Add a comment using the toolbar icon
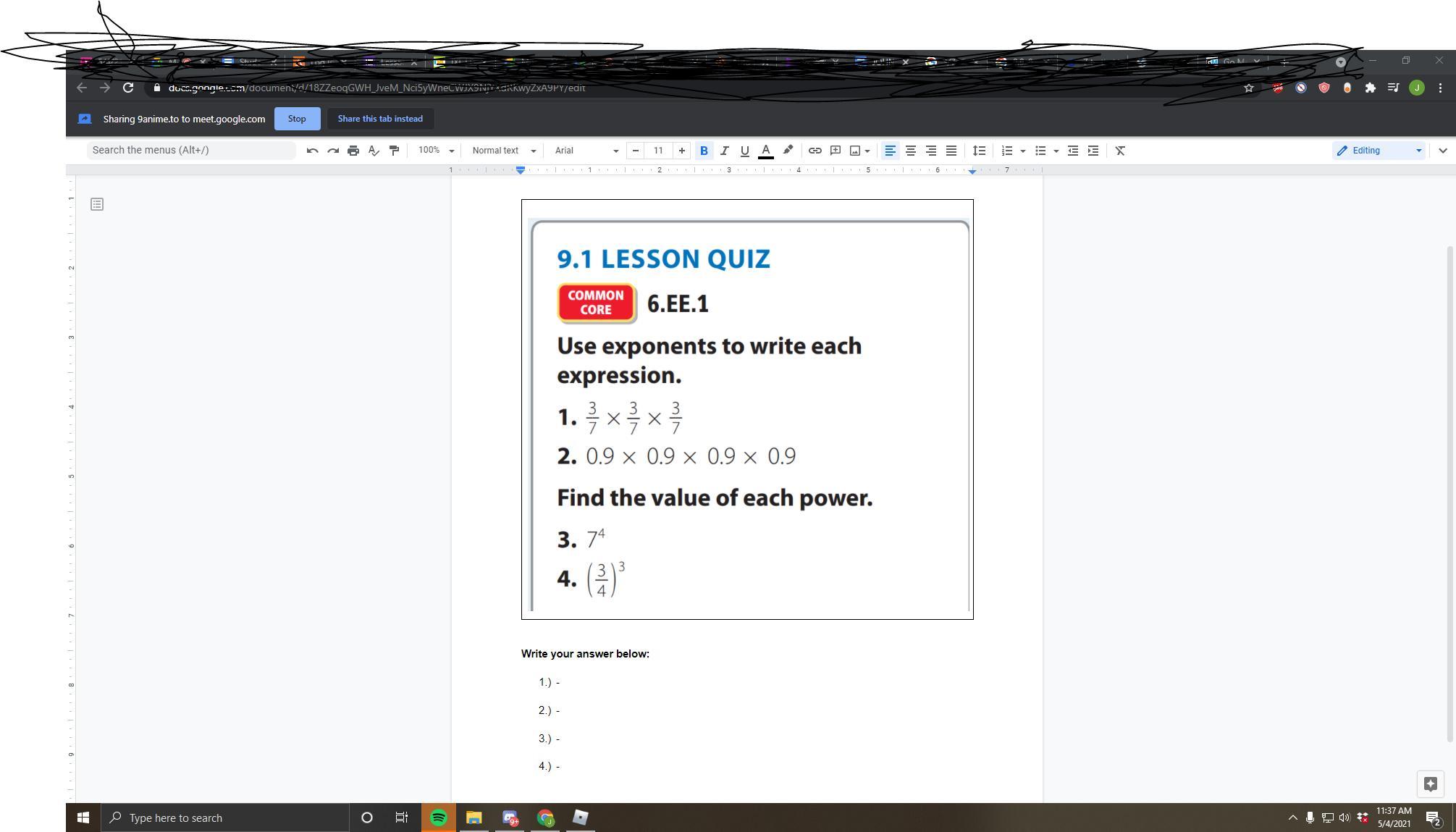 [835, 151]
